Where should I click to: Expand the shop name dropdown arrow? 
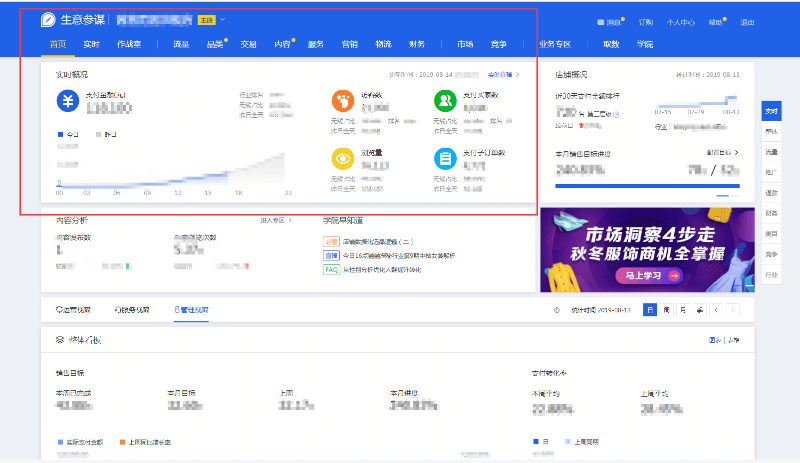[223, 20]
